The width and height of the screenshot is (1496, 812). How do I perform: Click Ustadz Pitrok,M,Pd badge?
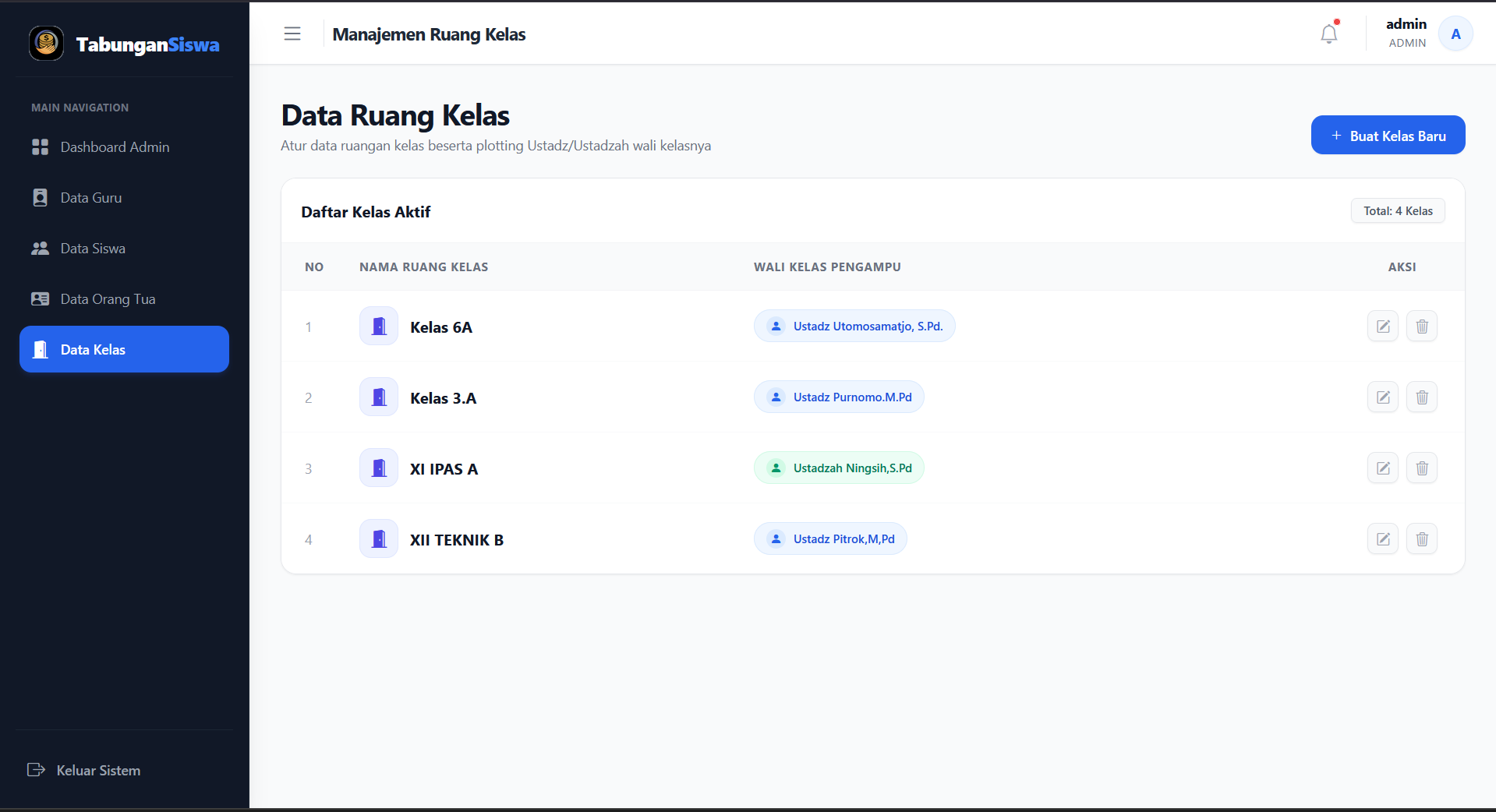point(830,539)
